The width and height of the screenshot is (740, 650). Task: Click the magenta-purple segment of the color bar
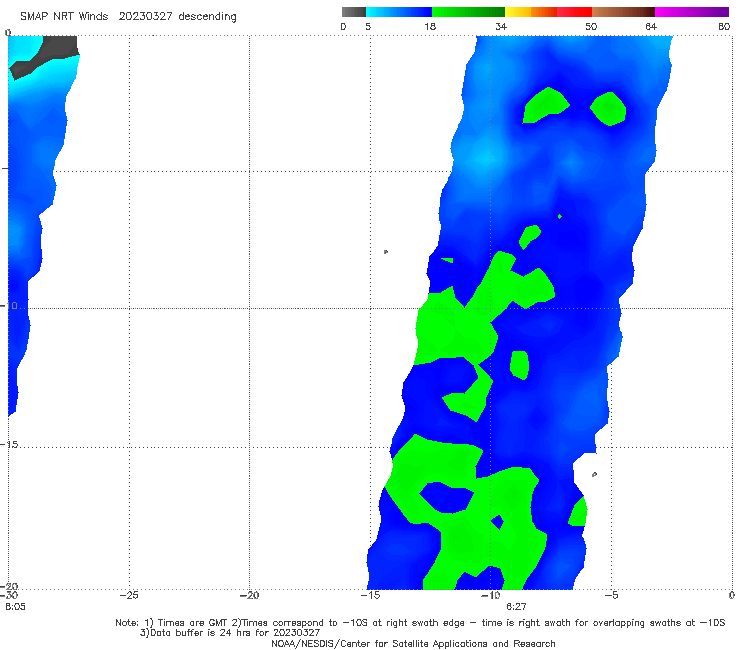pos(692,12)
